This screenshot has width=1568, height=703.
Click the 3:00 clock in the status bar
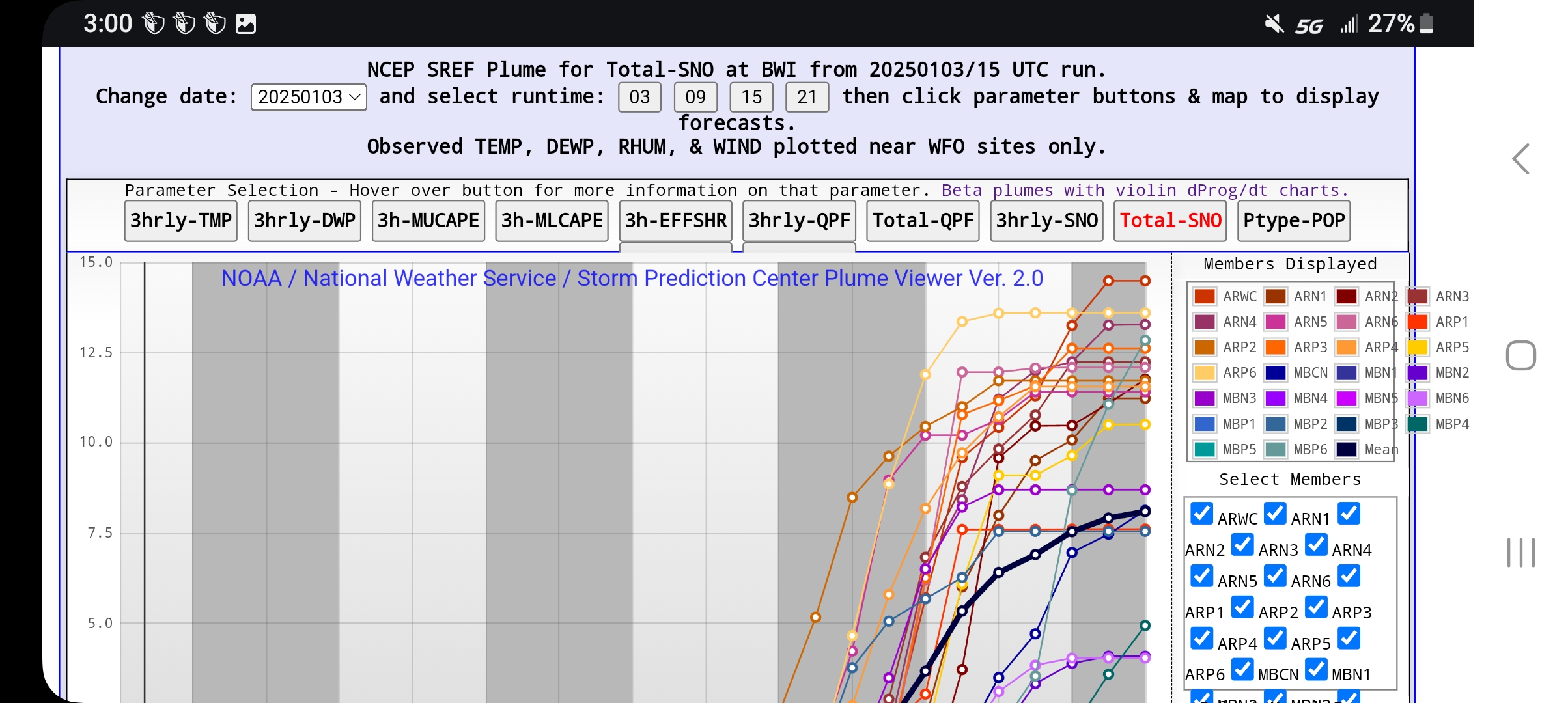tap(107, 24)
